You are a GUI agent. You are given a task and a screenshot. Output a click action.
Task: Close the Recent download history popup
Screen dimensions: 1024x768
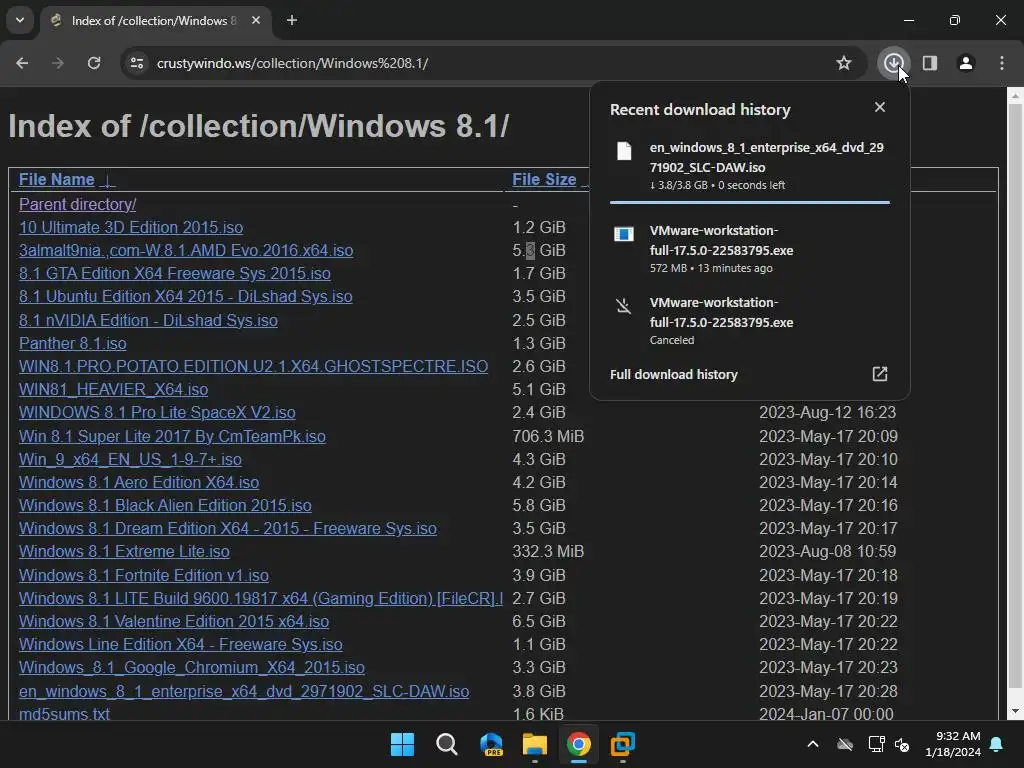[x=880, y=107]
